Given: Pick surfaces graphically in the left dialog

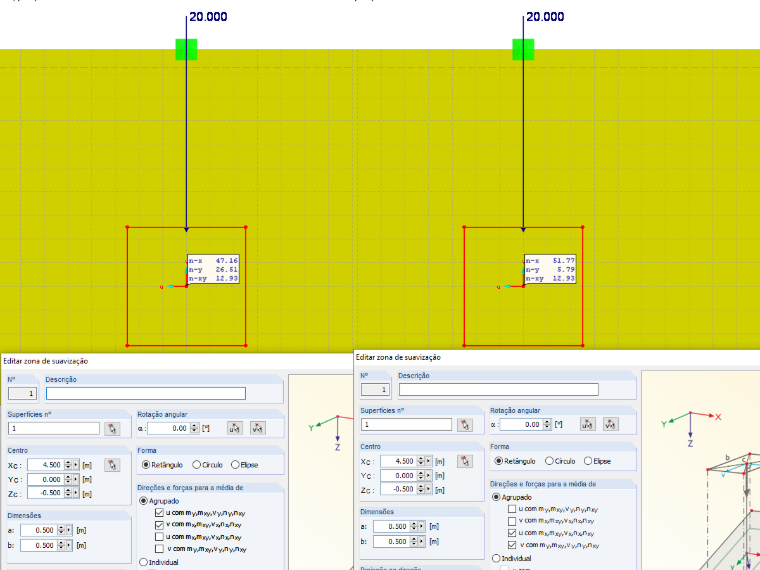Looking at the screenshot, I should point(112,428).
